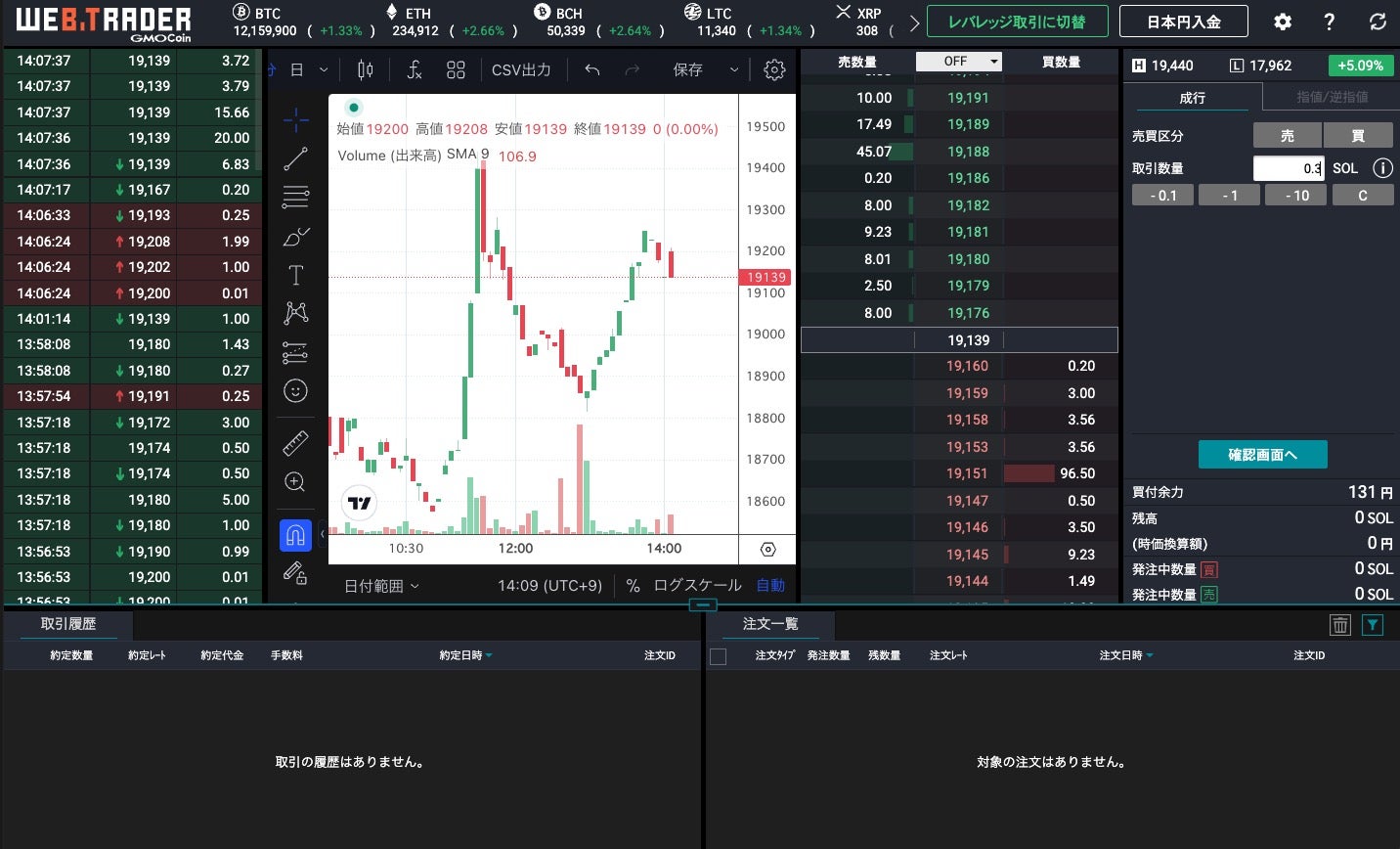Click the candlestick chart type icon
The width and height of the screenshot is (1400, 849).
366,70
